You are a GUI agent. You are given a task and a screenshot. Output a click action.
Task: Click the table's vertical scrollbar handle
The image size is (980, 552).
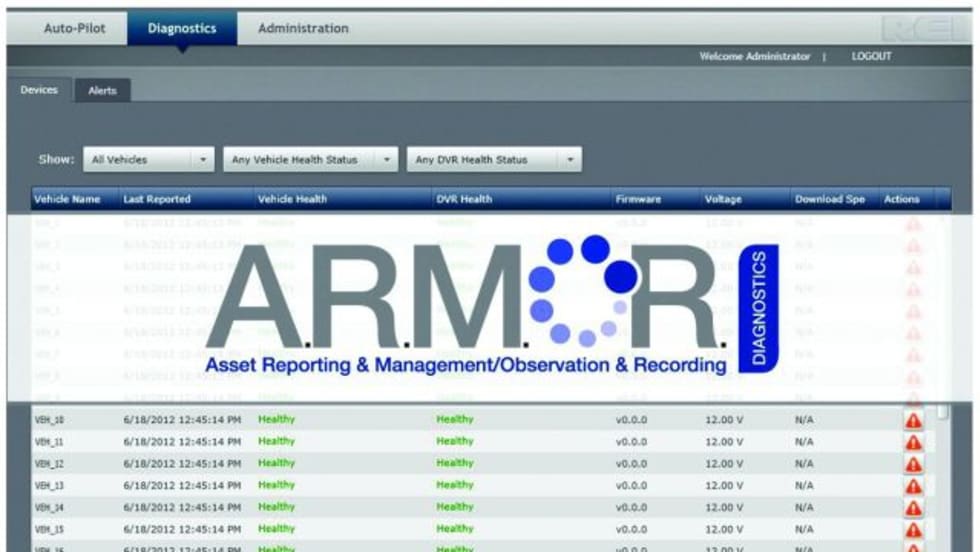(x=941, y=412)
